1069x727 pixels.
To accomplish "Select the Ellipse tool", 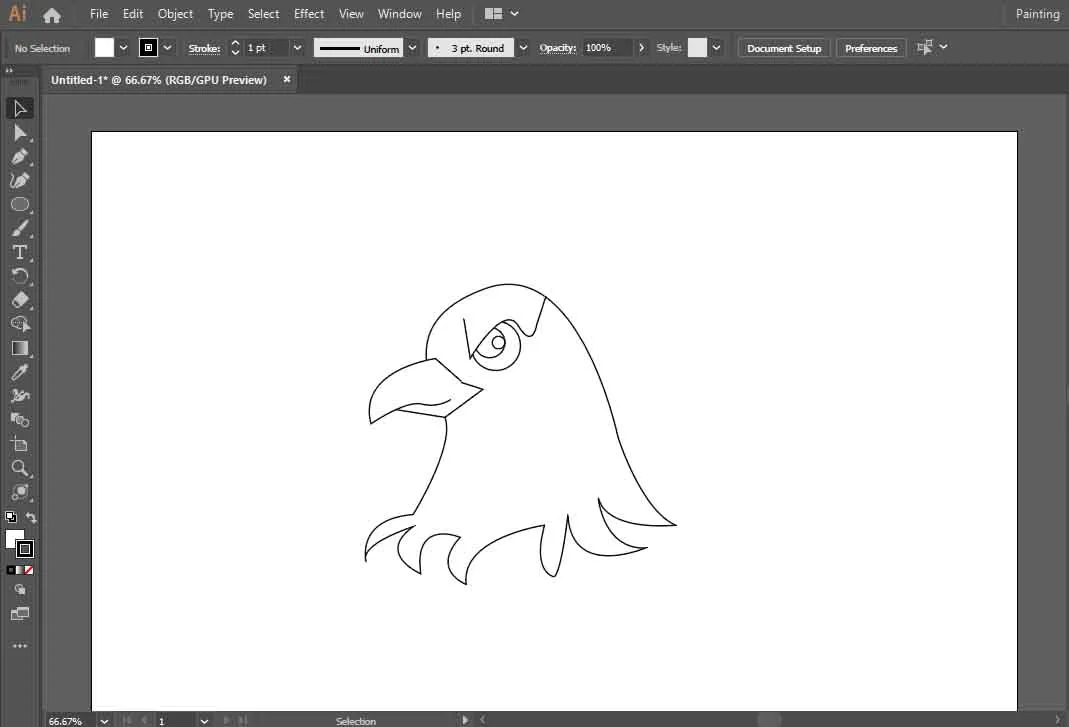I will pos(20,205).
